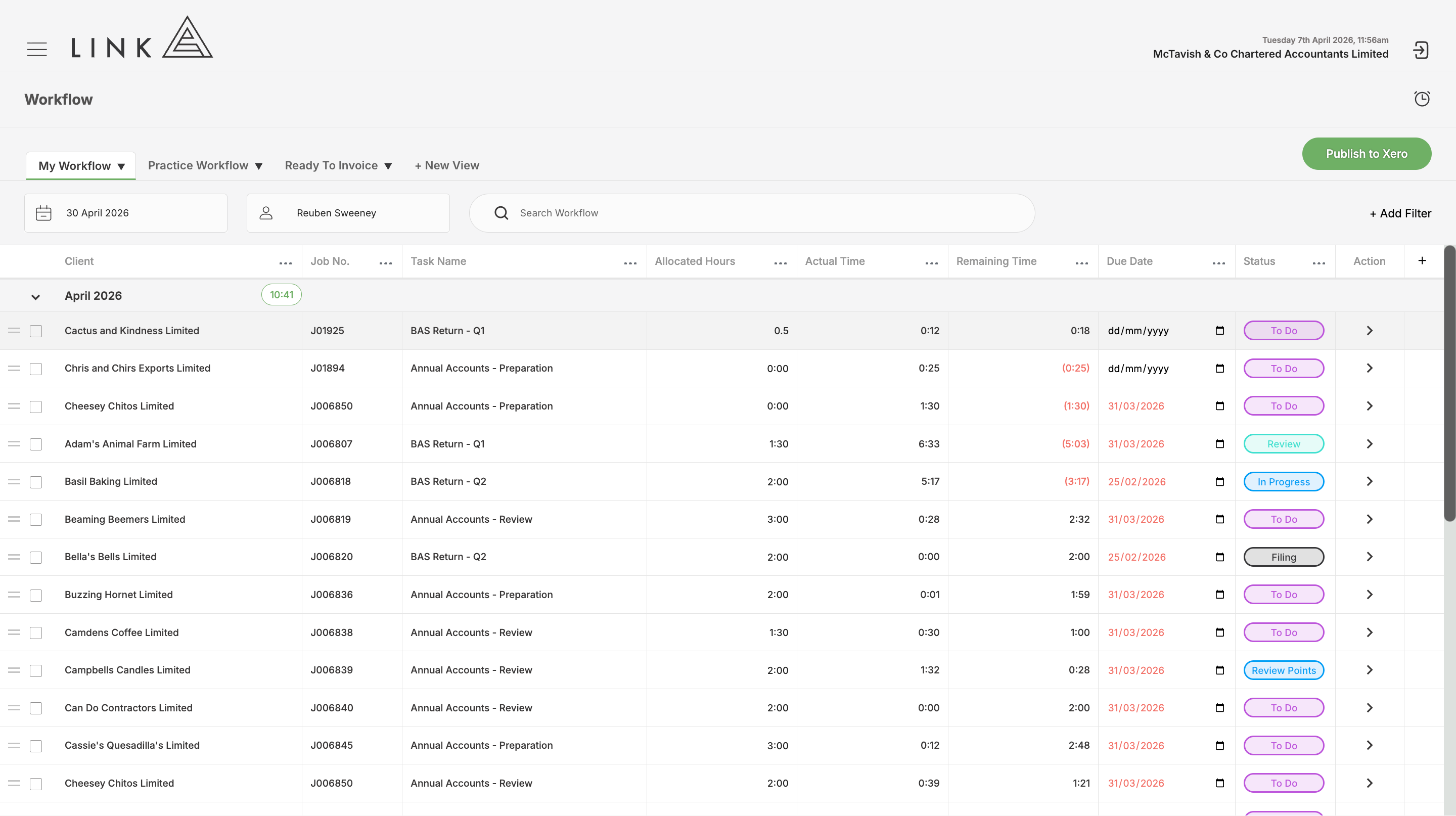Change Review status for Adam's Animal Farm

point(1284,444)
